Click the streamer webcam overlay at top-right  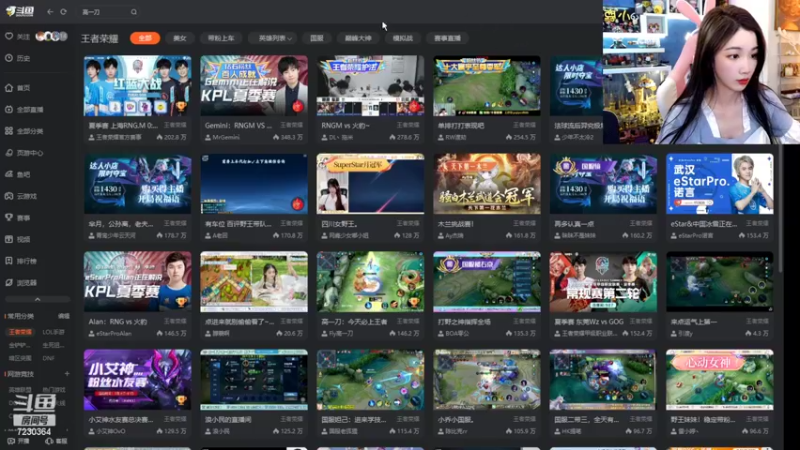pos(701,72)
